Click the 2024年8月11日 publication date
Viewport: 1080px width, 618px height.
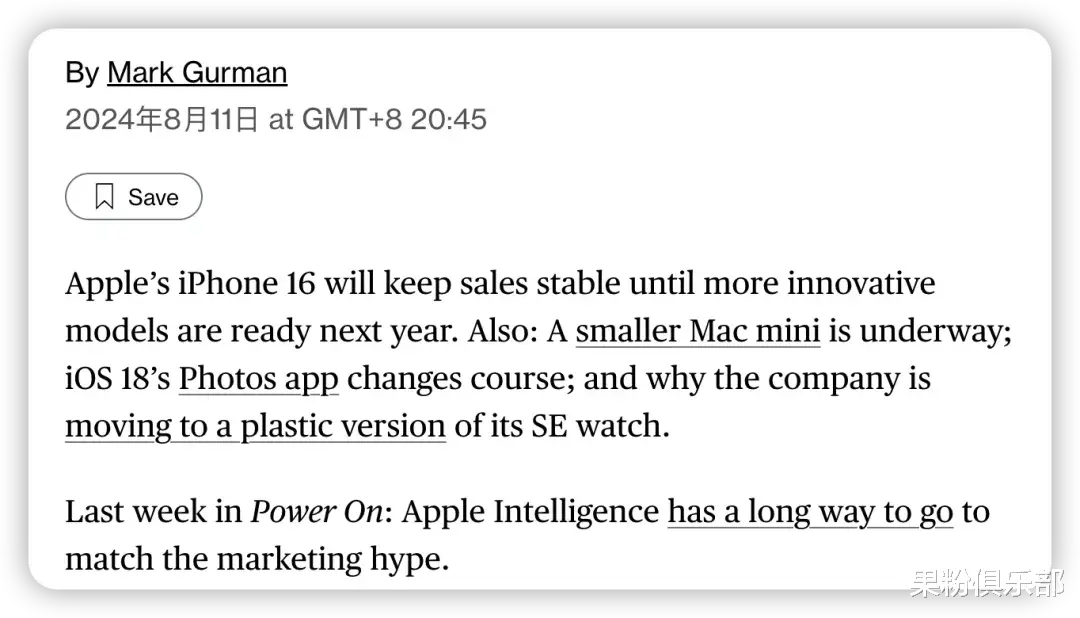click(x=162, y=119)
